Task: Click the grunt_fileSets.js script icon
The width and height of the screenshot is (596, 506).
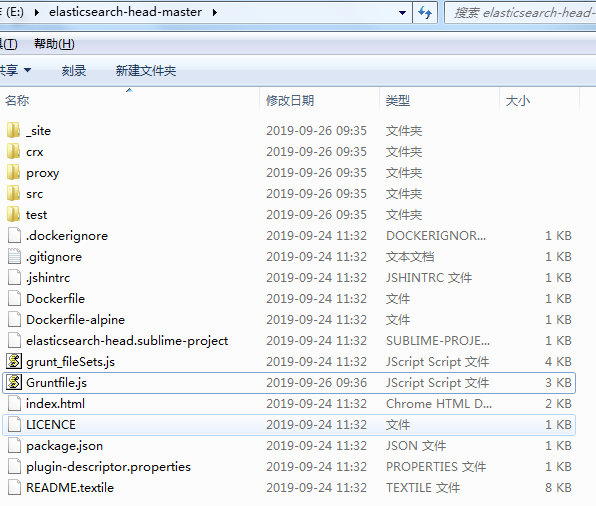Action: point(14,361)
